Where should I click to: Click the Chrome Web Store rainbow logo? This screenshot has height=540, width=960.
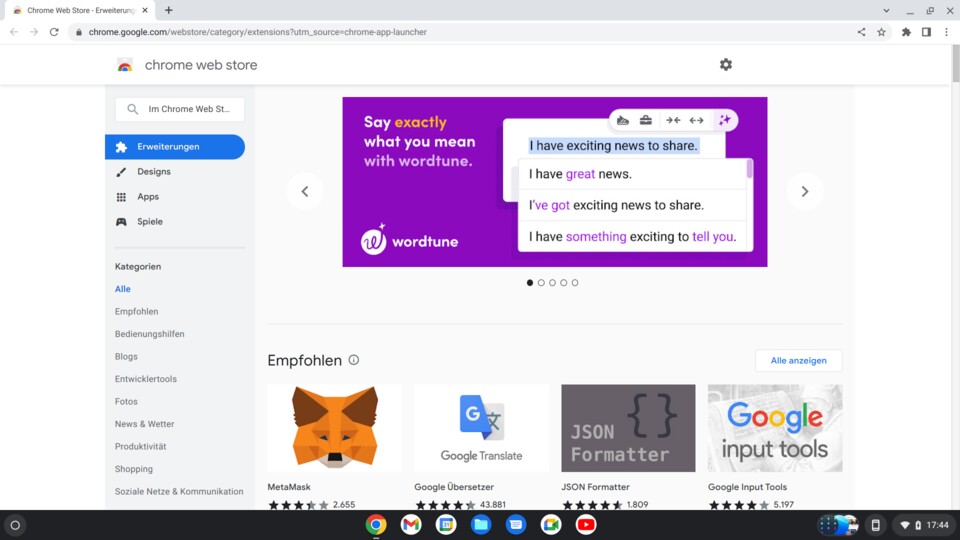pyautogui.click(x=125, y=65)
